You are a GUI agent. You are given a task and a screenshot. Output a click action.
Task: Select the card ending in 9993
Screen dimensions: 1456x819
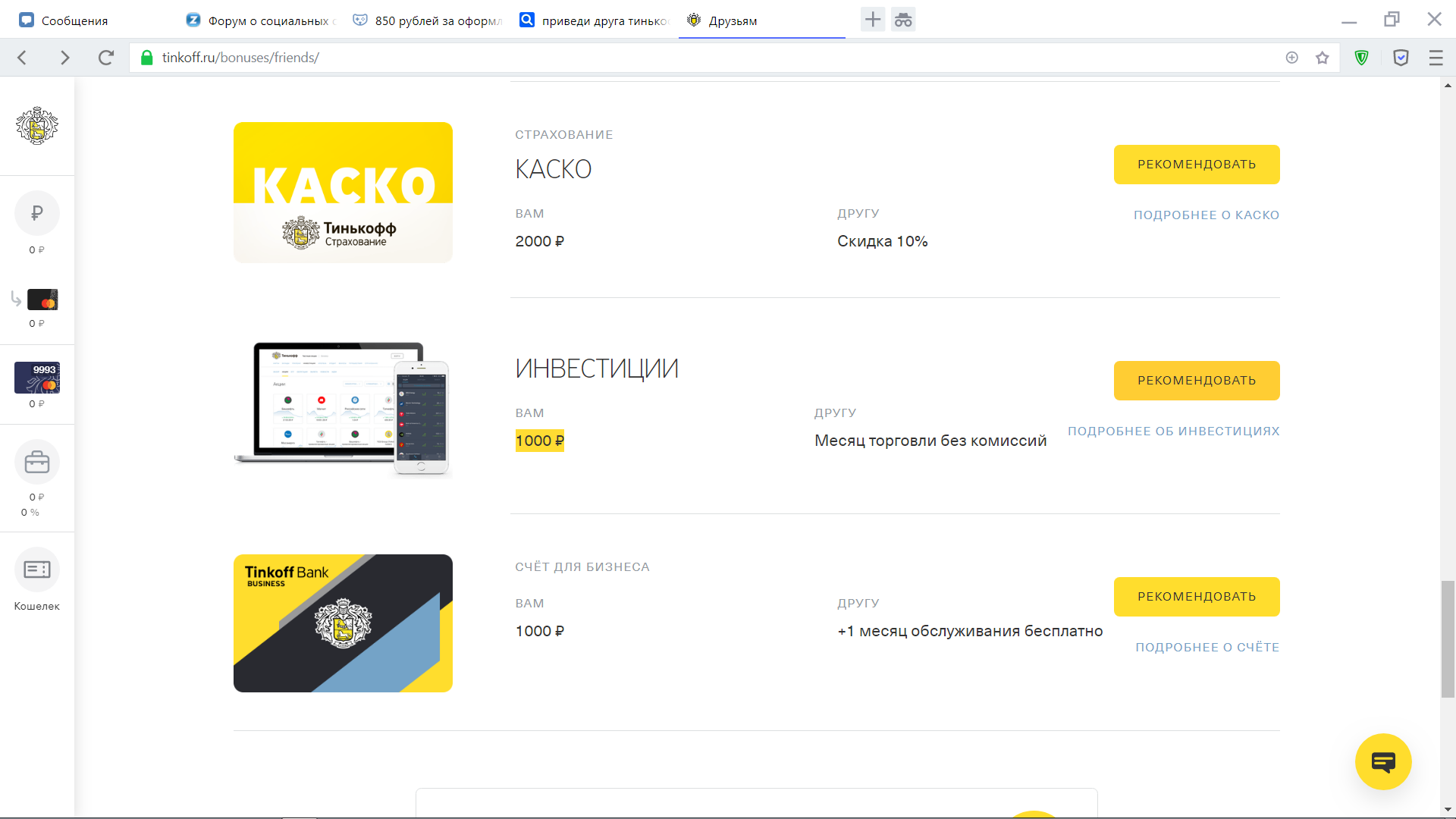(37, 378)
